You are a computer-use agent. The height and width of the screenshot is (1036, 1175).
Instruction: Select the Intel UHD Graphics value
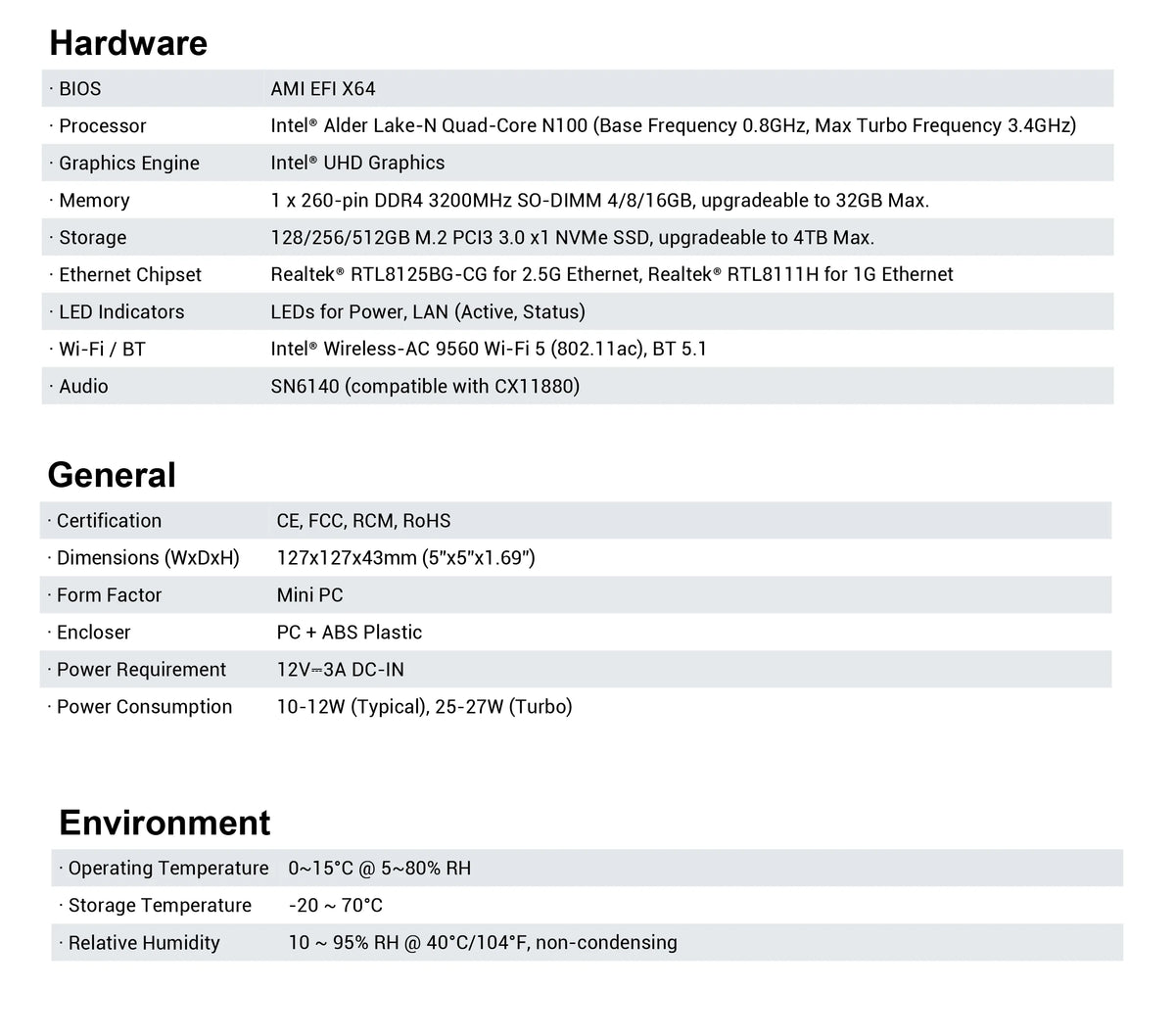[x=357, y=163]
